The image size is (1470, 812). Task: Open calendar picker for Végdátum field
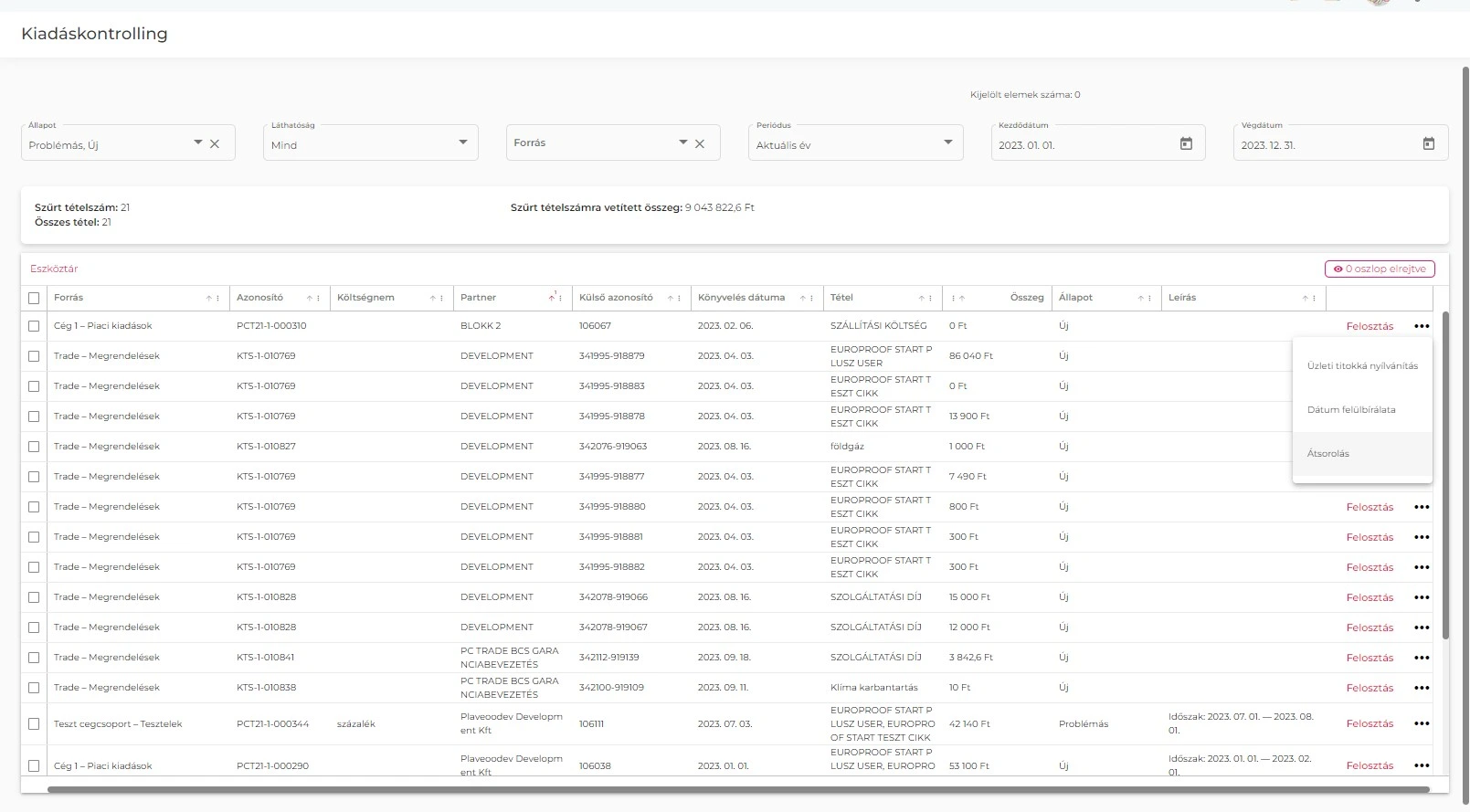coord(1428,143)
